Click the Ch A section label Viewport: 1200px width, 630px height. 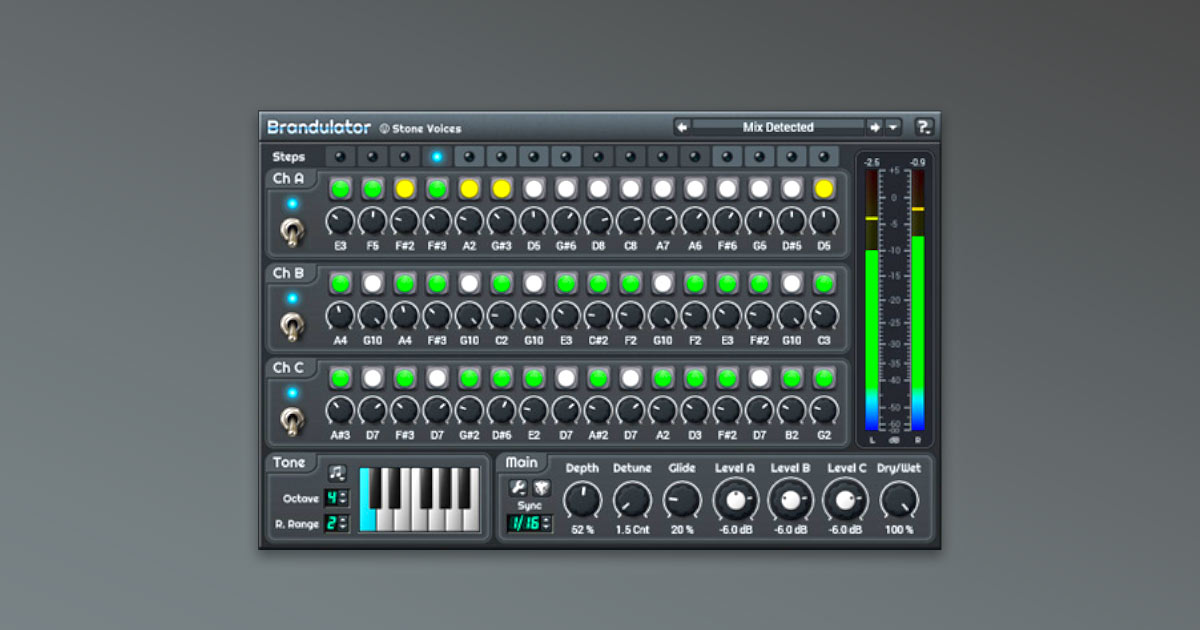(289, 179)
